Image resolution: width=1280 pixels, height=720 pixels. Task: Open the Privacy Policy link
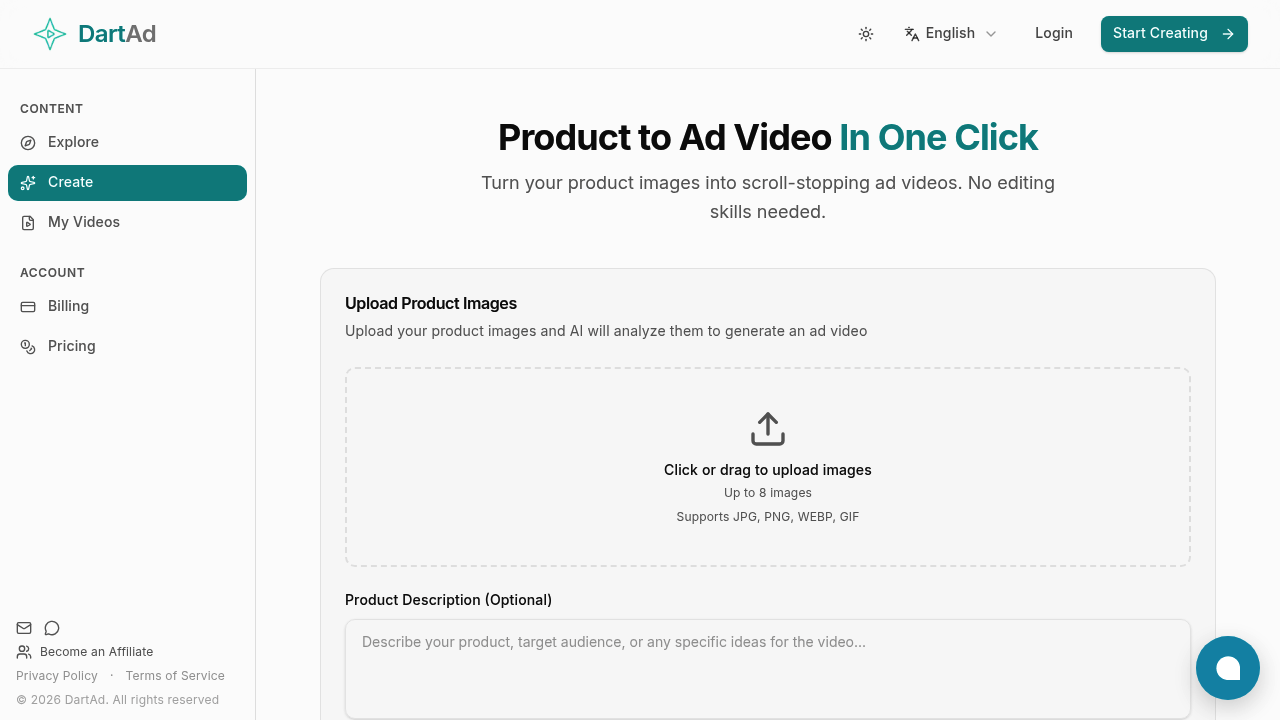click(x=57, y=676)
